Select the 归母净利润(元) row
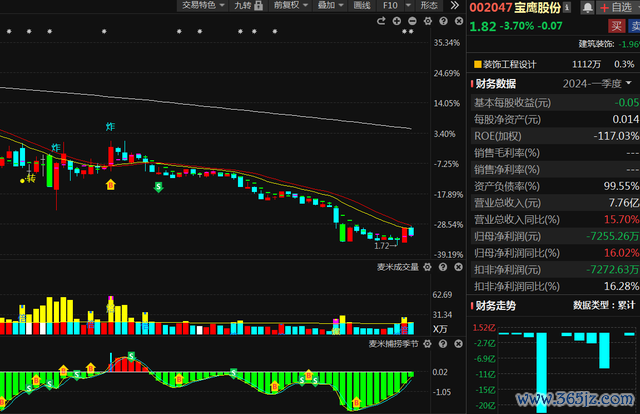 point(555,236)
